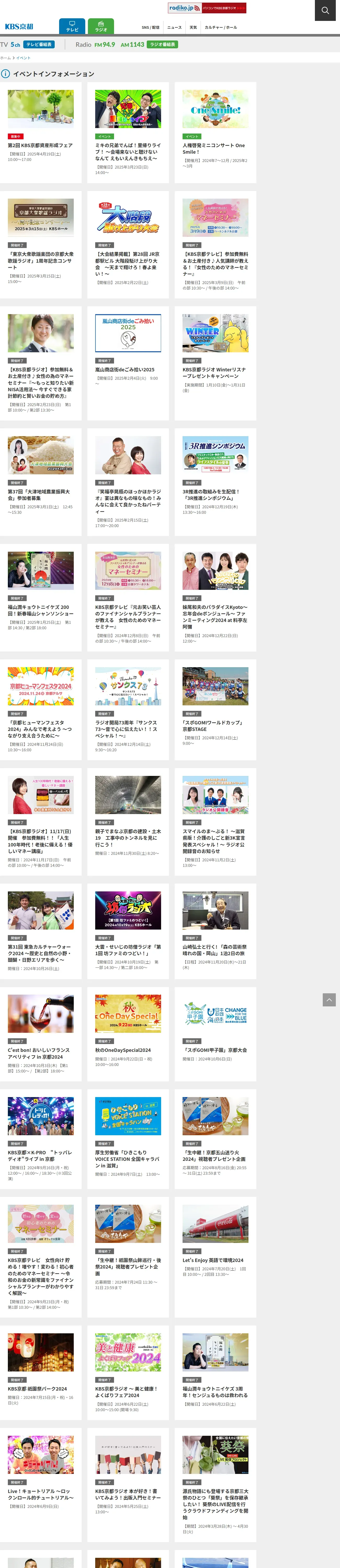This screenshot has height=1568, width=340.
Task: Open 大階段駆け上がり大会 thumbnail
Action: [x=128, y=217]
